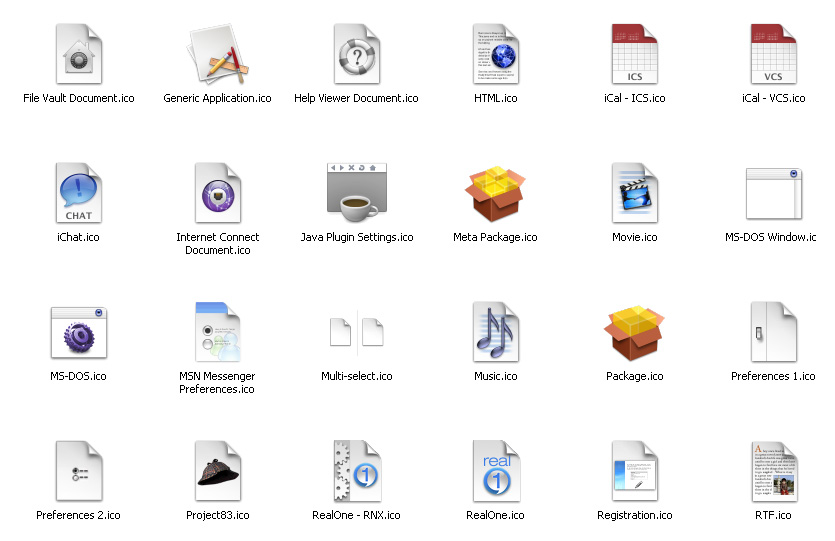Click the "Multi-select.ico" file name

pyautogui.click(x=357, y=376)
